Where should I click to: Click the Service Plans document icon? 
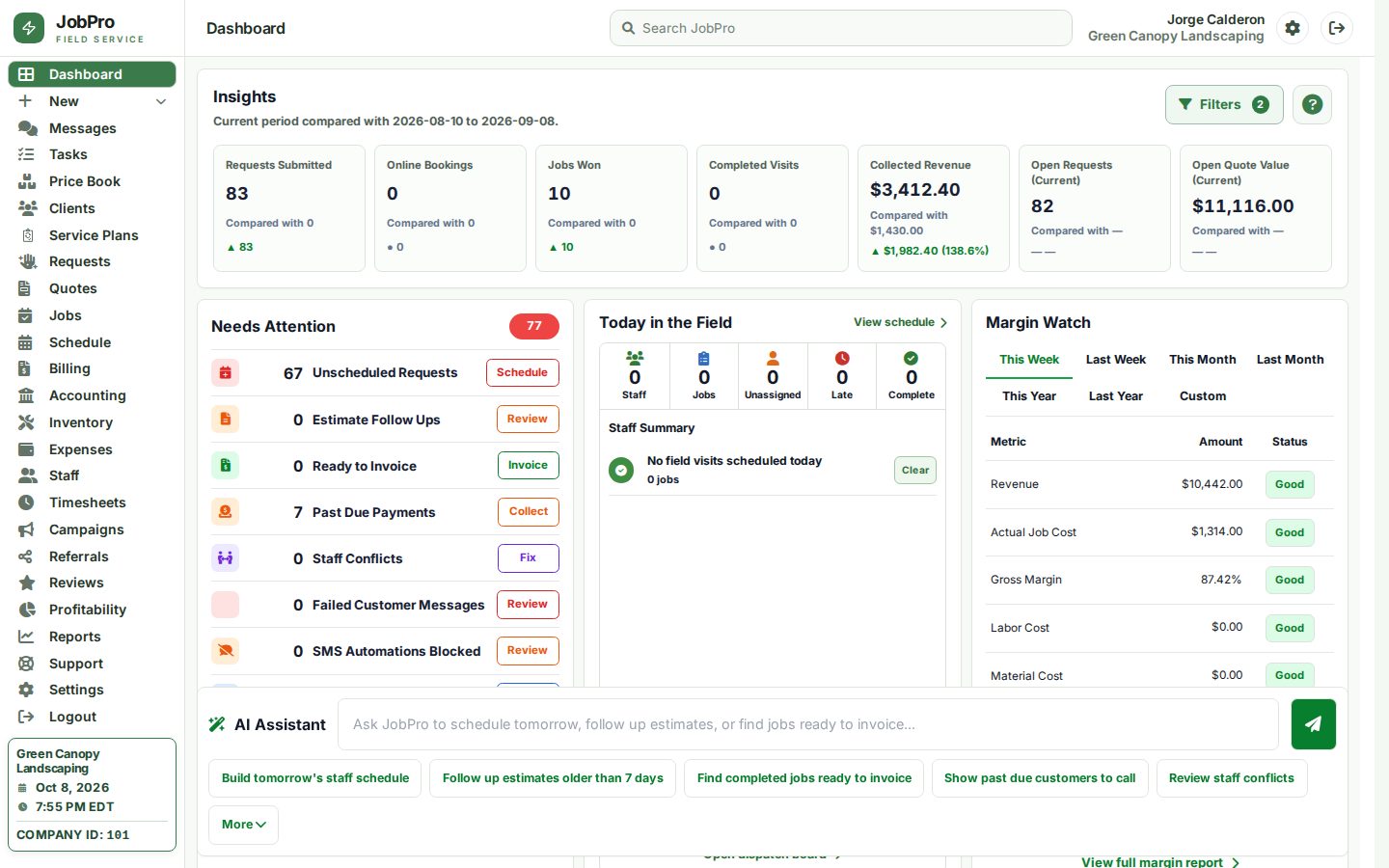(27, 235)
